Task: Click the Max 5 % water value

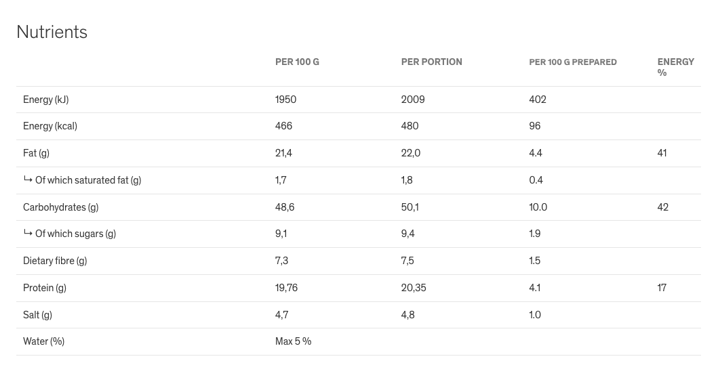Action: (x=293, y=341)
